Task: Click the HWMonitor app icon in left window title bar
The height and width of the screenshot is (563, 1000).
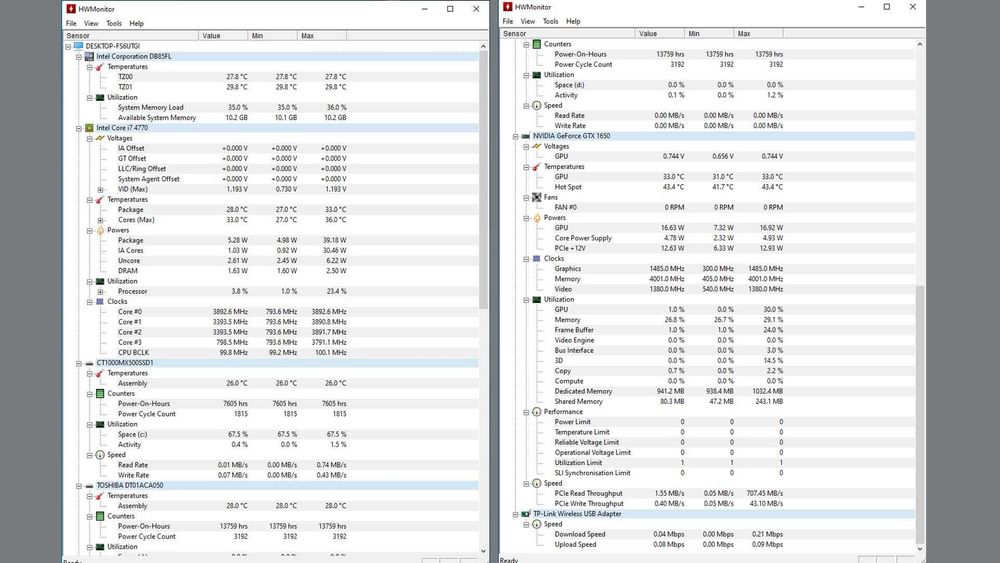Action: (71, 9)
